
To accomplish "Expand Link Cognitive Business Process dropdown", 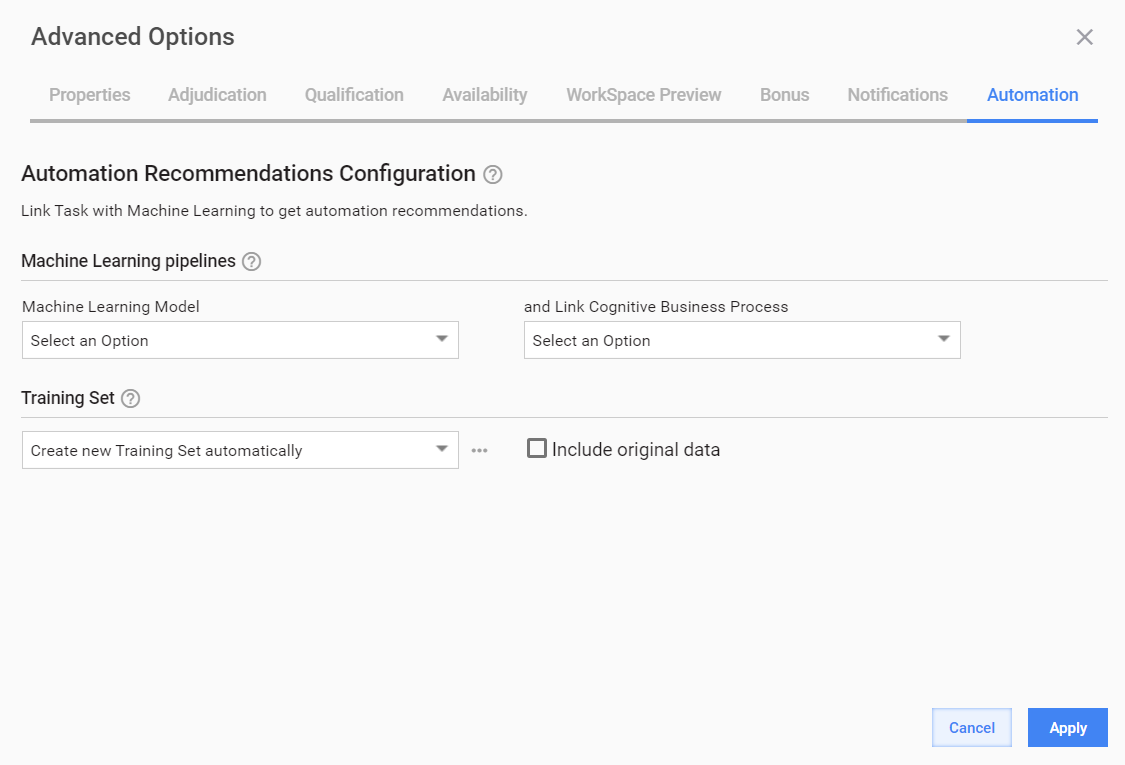I will [742, 340].
